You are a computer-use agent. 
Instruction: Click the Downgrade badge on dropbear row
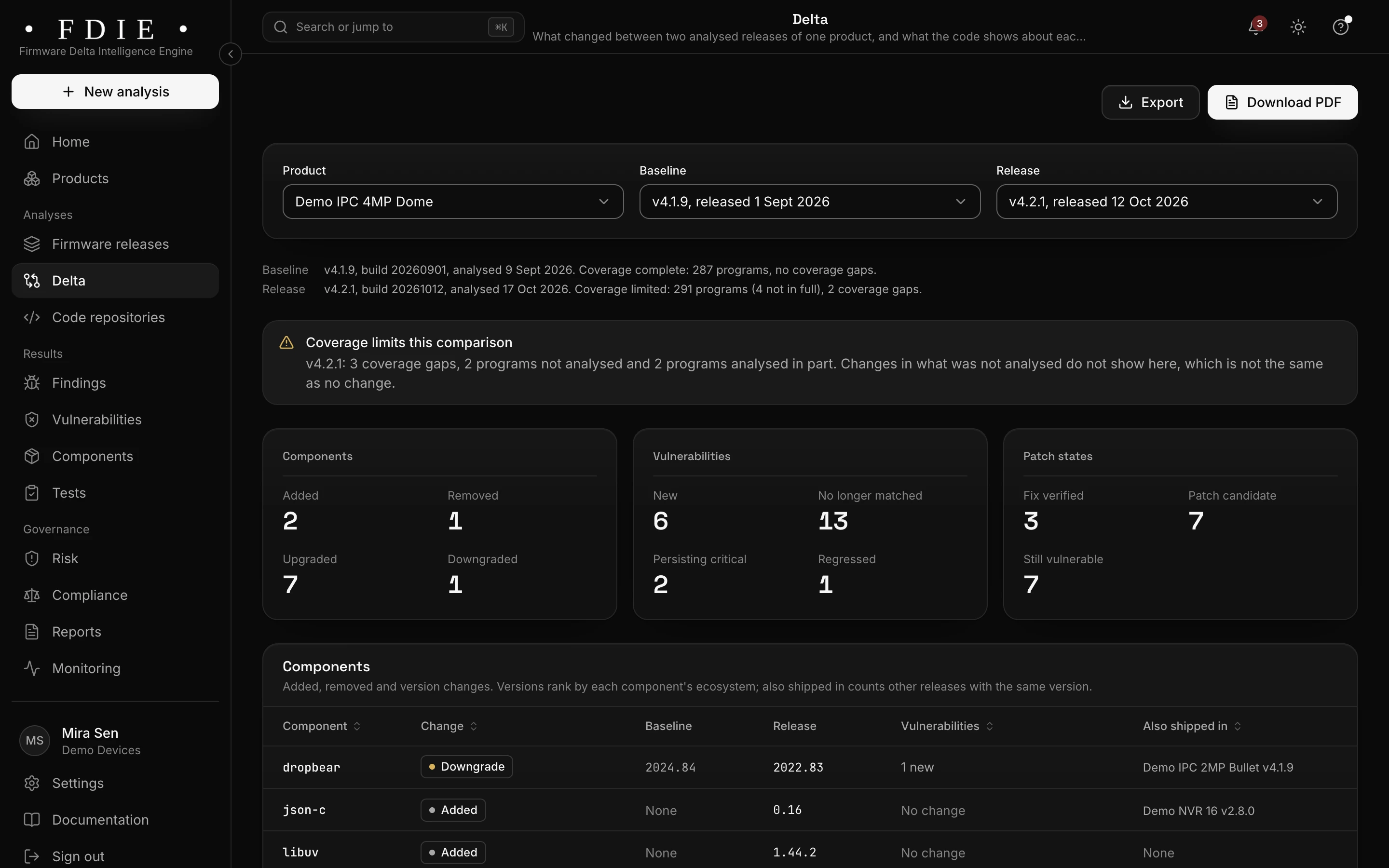click(467, 767)
